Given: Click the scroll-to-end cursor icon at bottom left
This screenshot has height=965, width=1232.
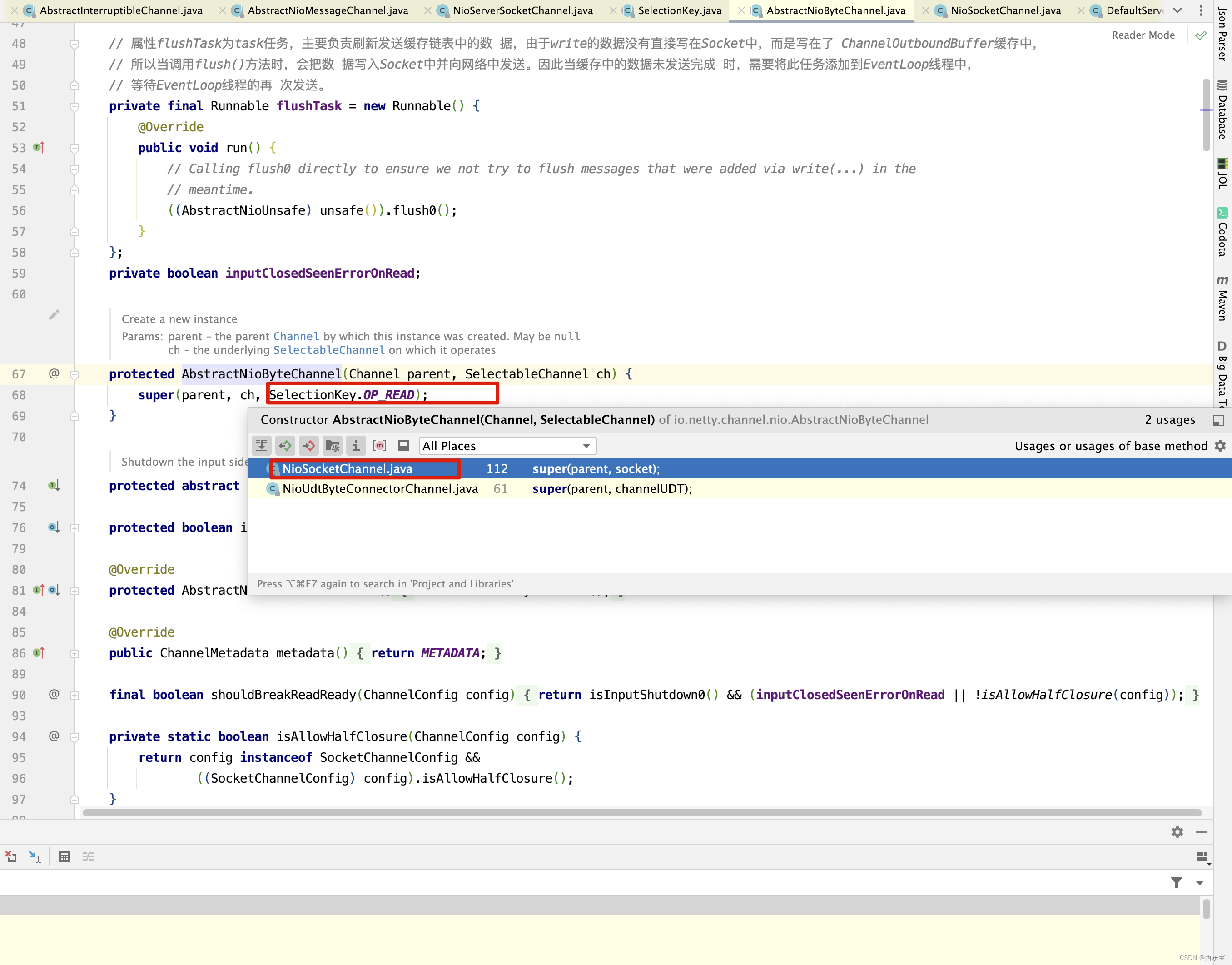Looking at the screenshot, I should pos(35,856).
